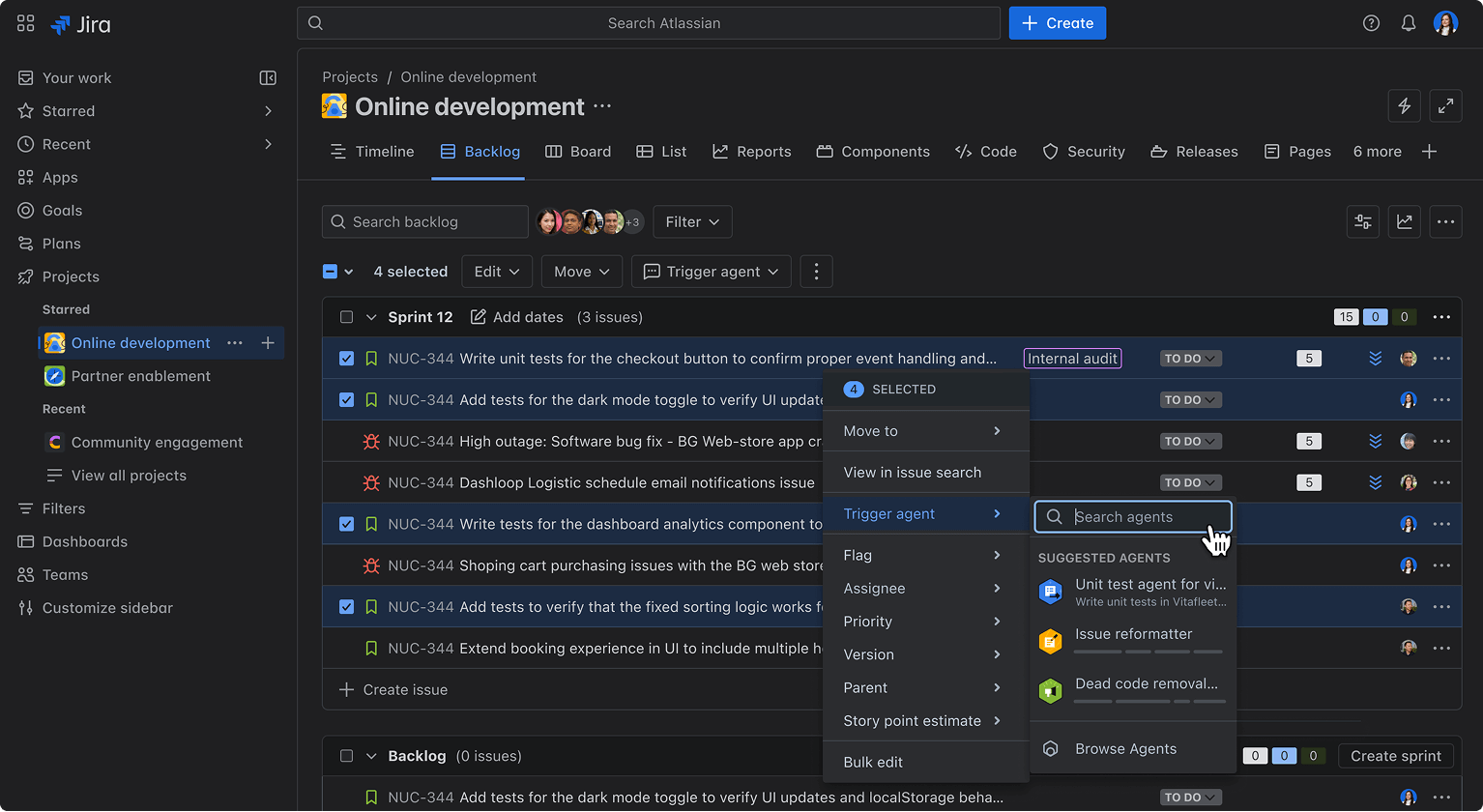Screen dimensions: 1483x812
Task: Click the +3 additional members avatar
Action: [632, 222]
